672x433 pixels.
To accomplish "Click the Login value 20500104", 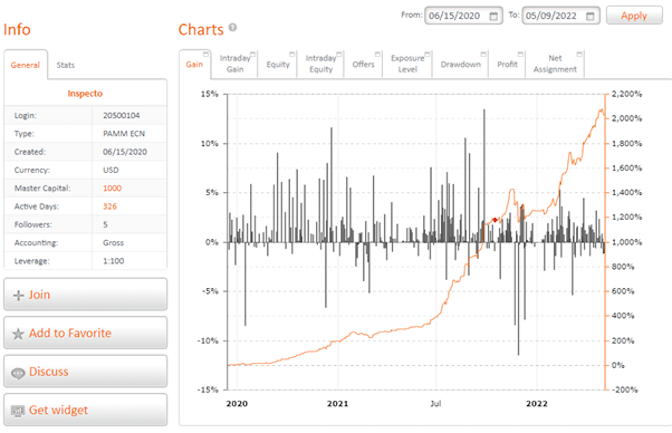I will 121,115.
